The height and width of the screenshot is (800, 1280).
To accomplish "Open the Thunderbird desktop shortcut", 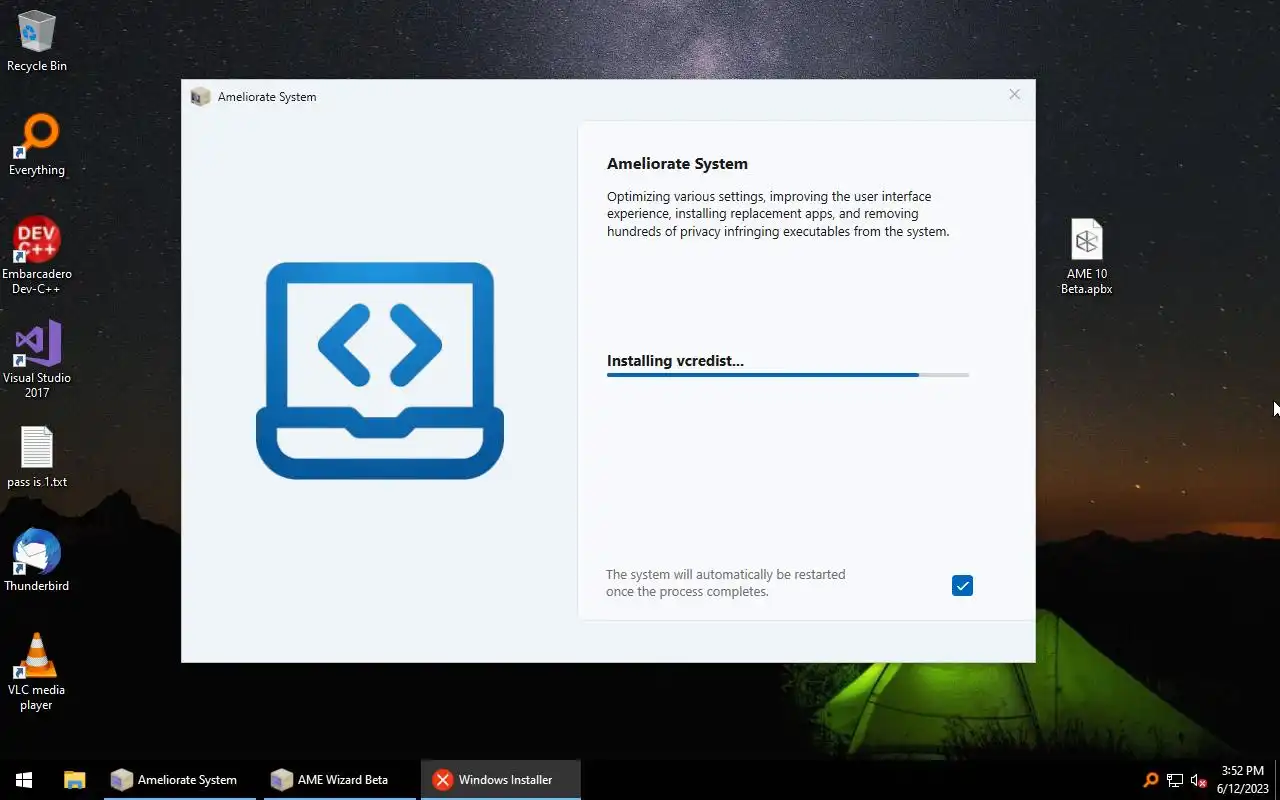I will 37,561.
